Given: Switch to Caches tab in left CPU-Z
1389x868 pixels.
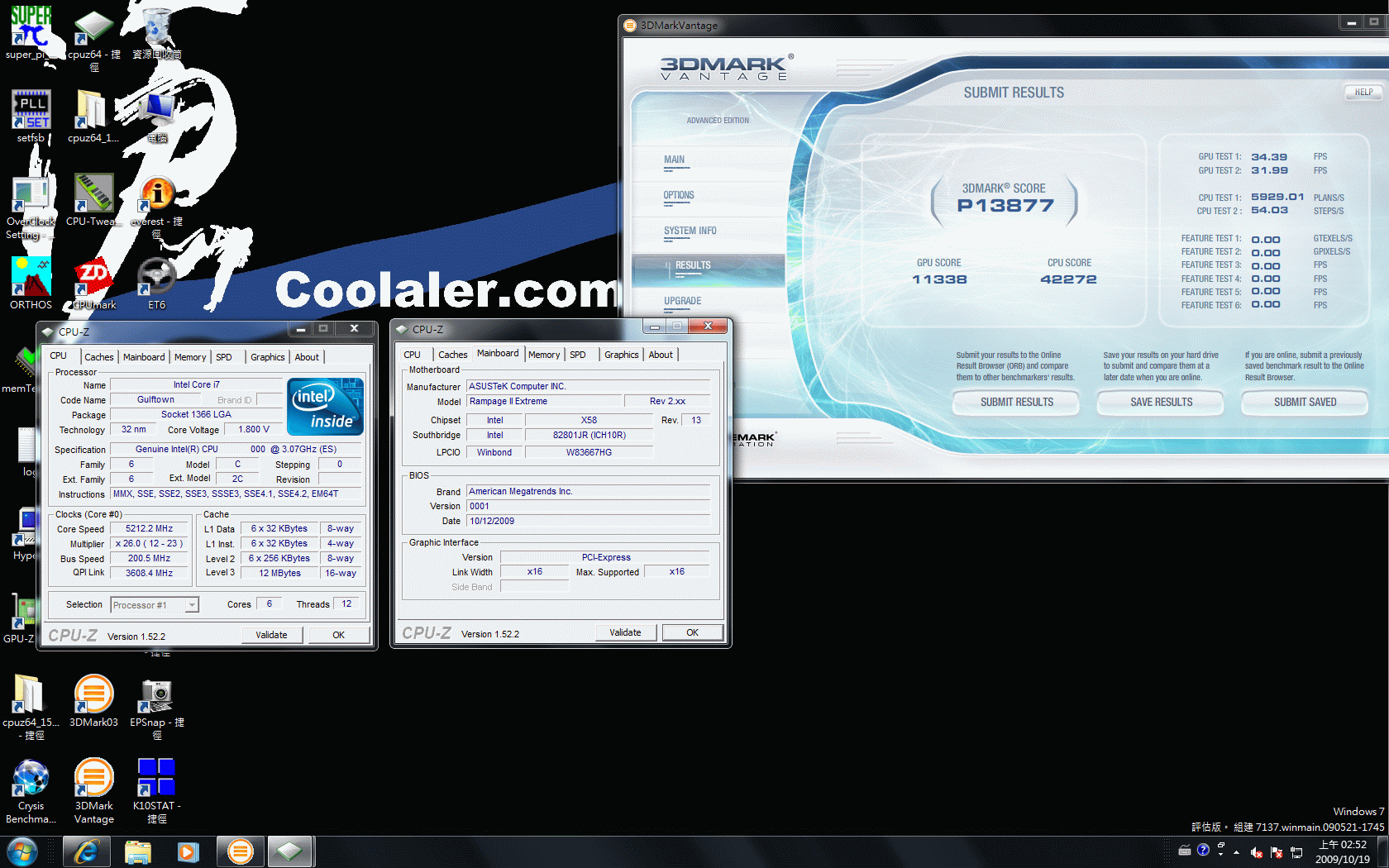Looking at the screenshot, I should click(x=98, y=357).
